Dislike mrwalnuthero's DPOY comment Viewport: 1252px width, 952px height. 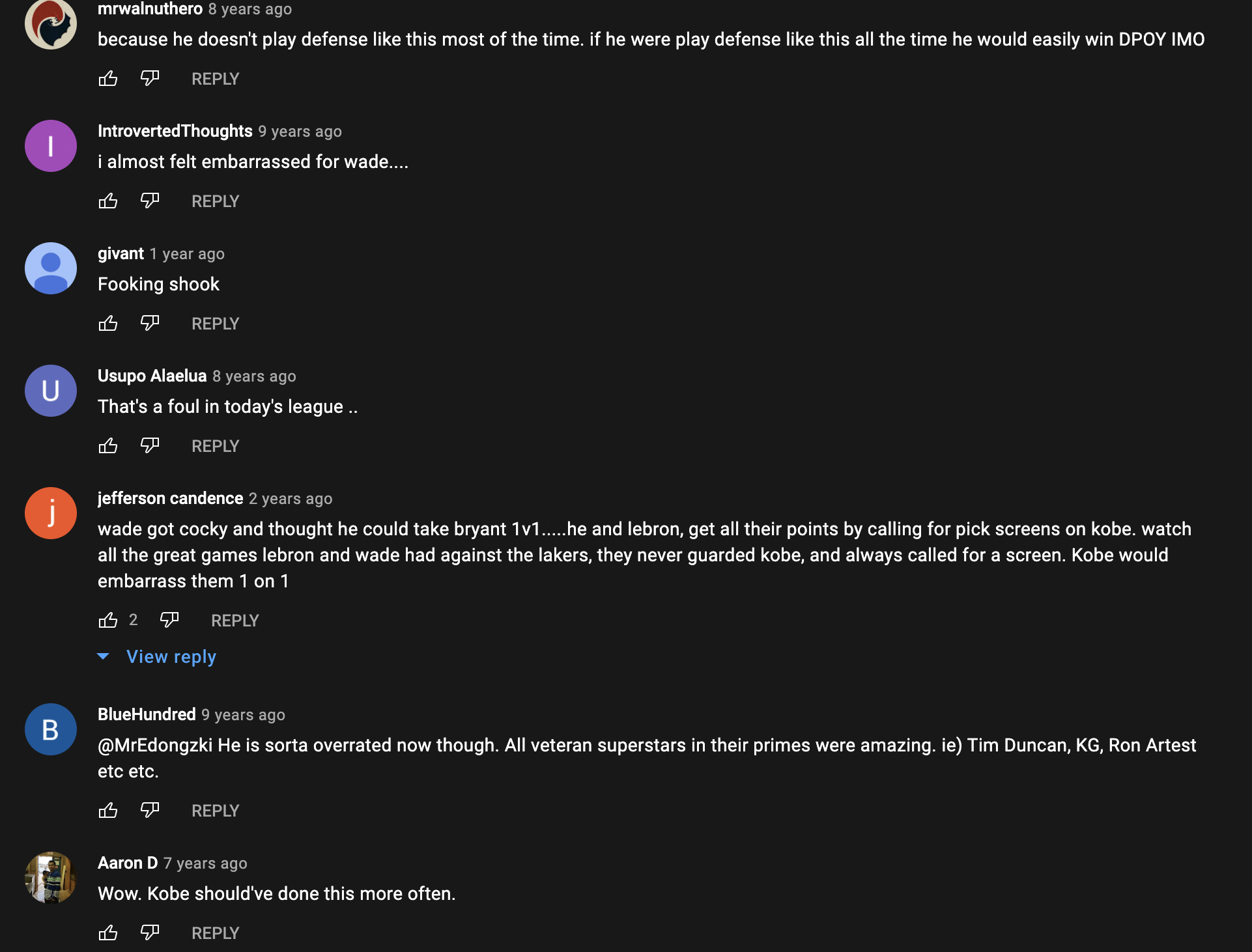[150, 79]
